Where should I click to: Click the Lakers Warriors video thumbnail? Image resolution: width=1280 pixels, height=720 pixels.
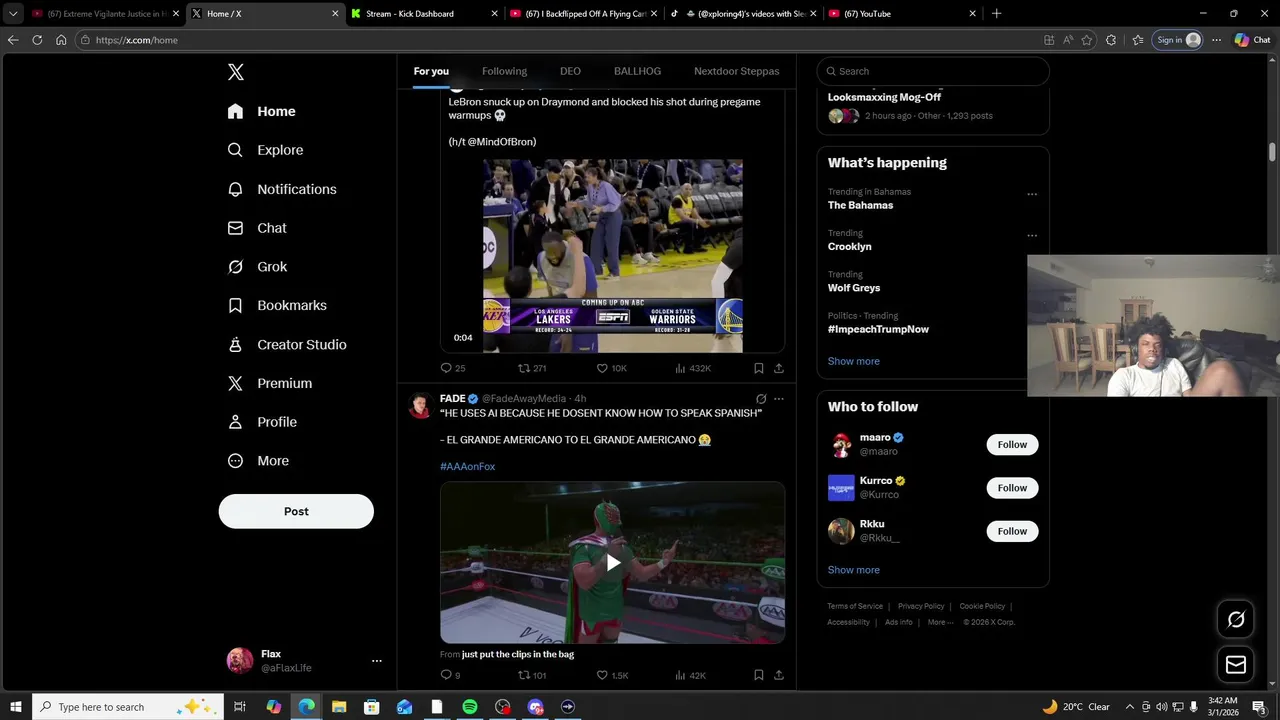pyautogui.click(x=612, y=256)
